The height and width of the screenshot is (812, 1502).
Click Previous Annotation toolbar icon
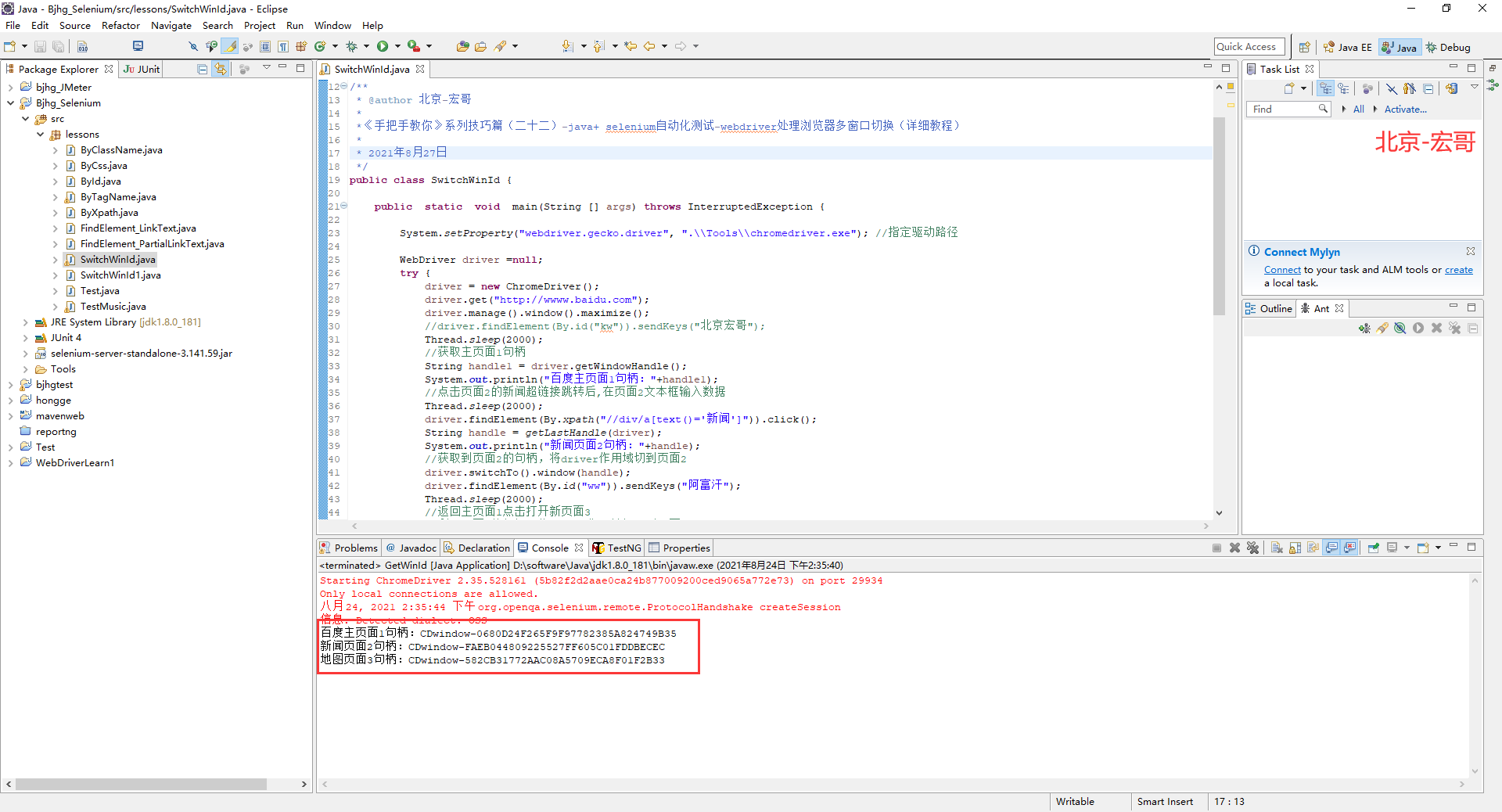598,46
